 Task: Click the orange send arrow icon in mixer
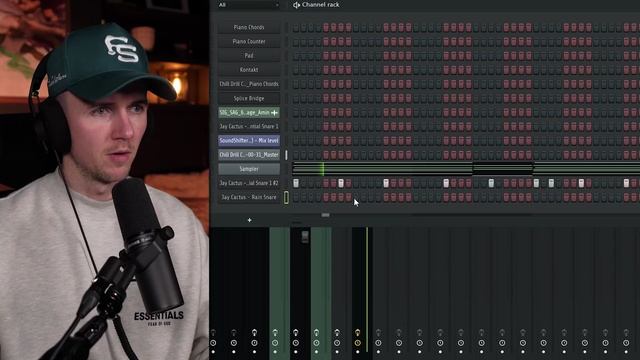(x=358, y=333)
